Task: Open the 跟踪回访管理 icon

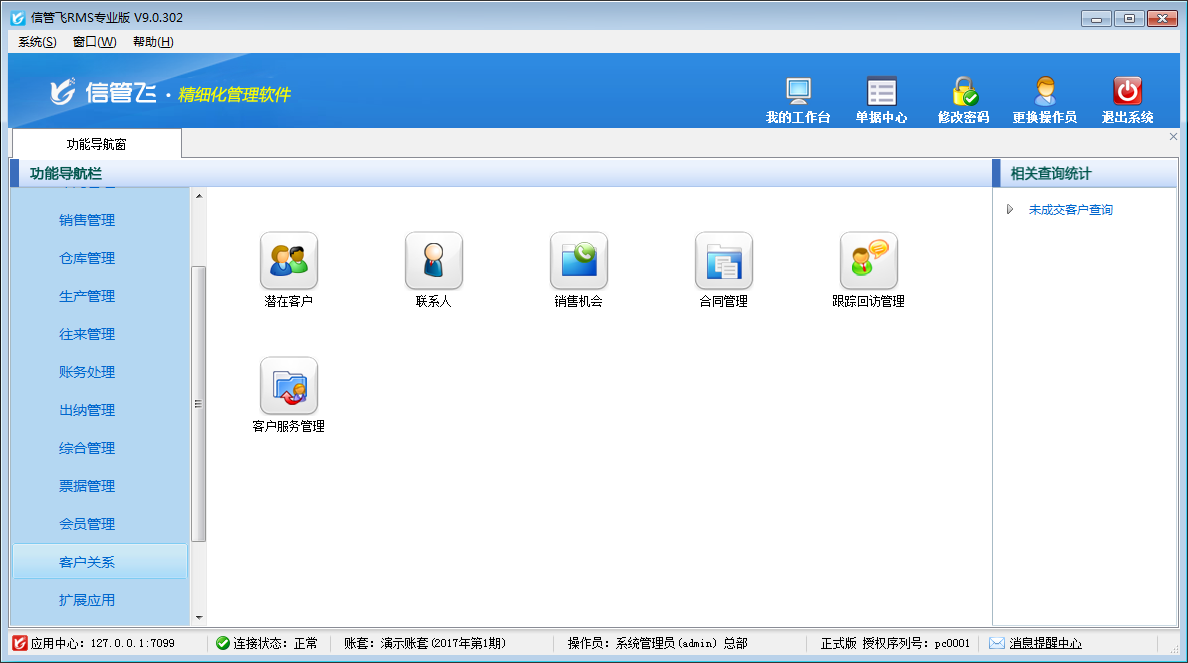Action: [x=868, y=260]
